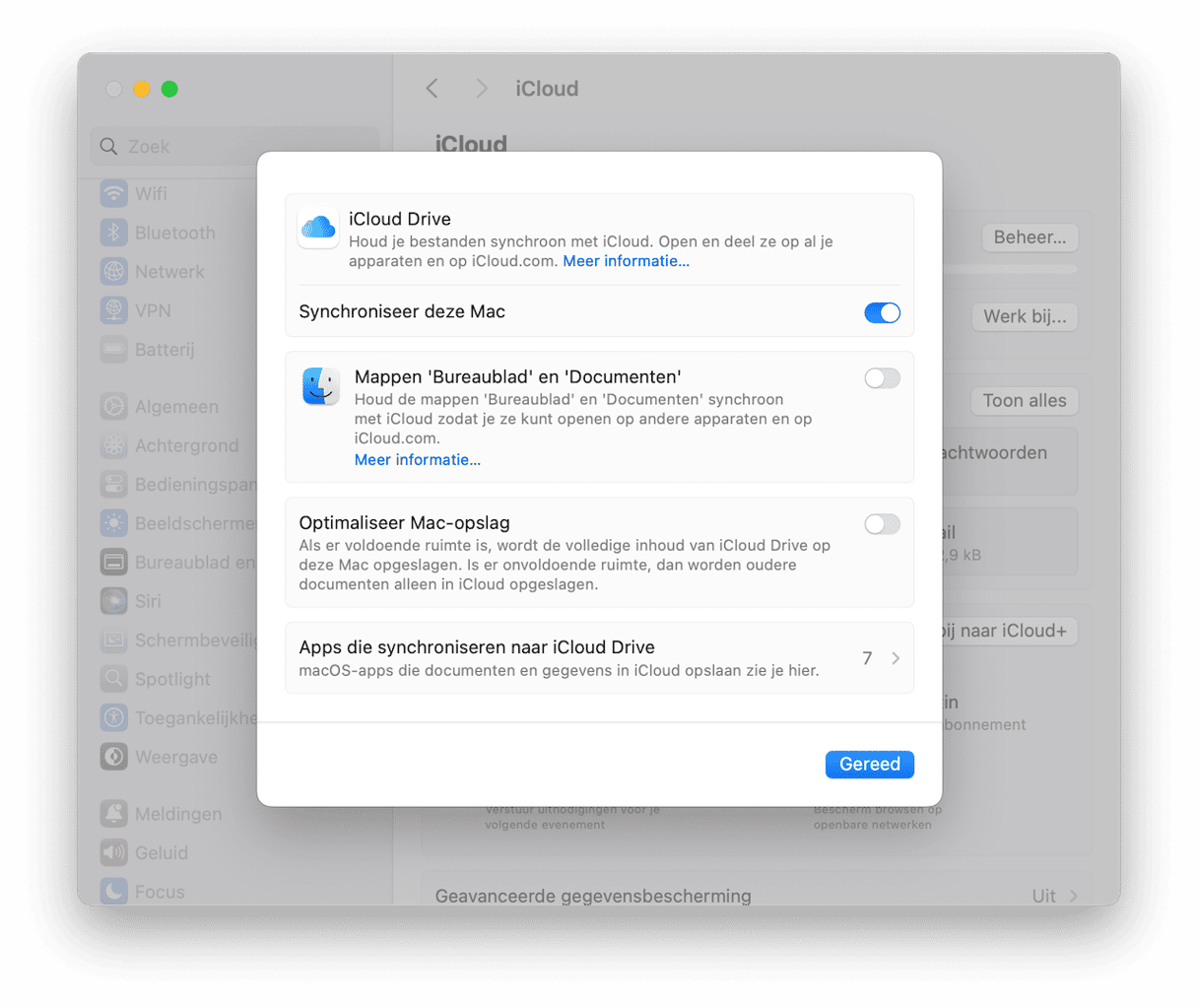Click the Zoek search field
This screenshot has width=1198, height=1008.
pyautogui.click(x=236, y=147)
